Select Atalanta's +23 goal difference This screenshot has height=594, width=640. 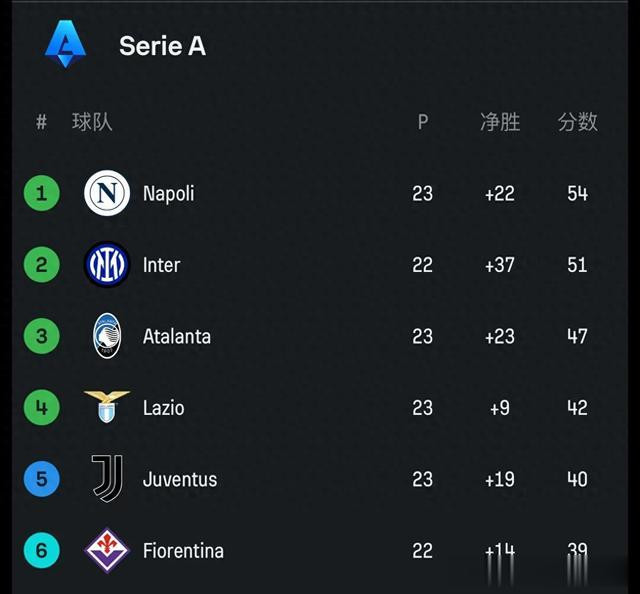point(500,337)
